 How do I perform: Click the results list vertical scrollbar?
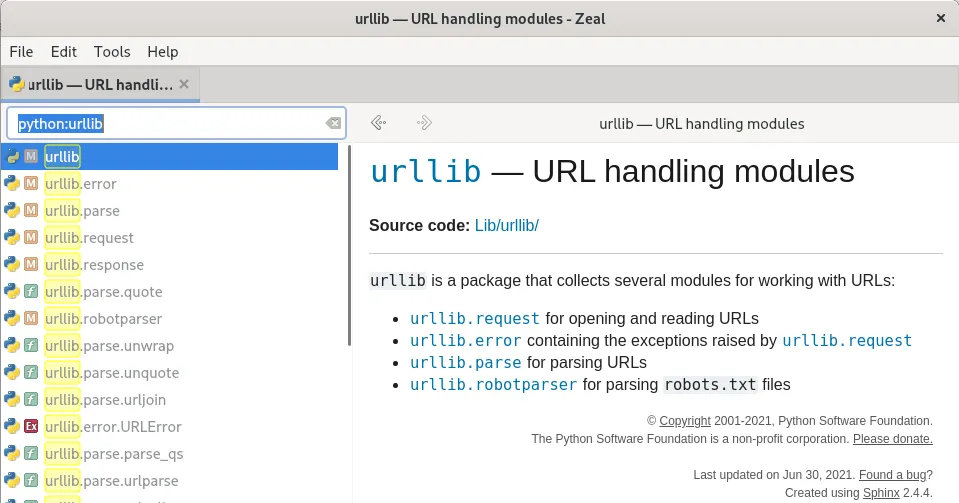click(x=349, y=245)
